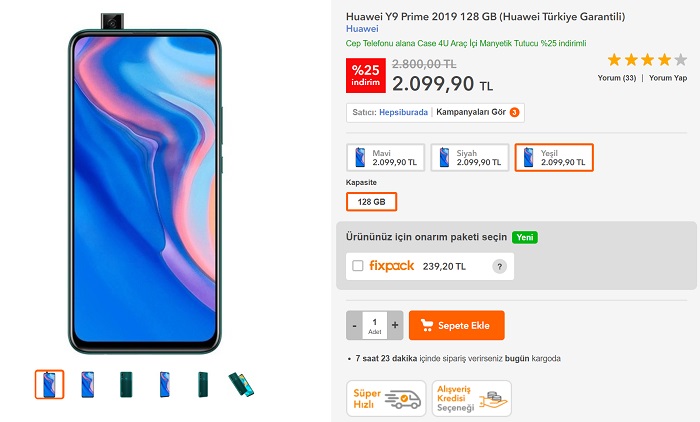Click the fixpack logo

[392, 266]
